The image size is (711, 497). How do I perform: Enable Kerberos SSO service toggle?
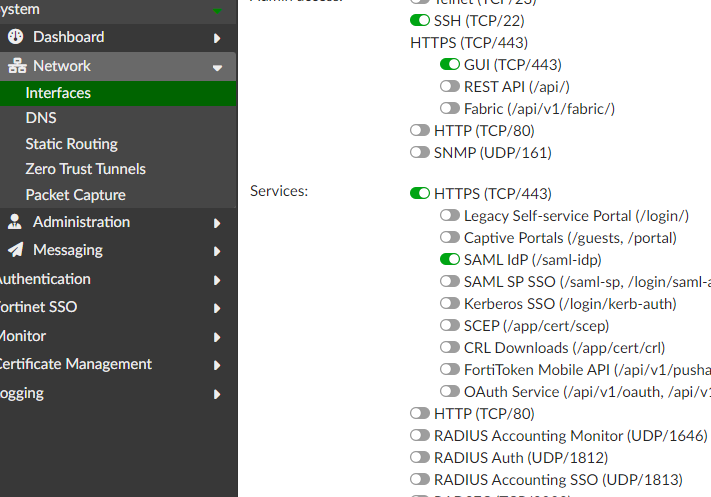450,303
